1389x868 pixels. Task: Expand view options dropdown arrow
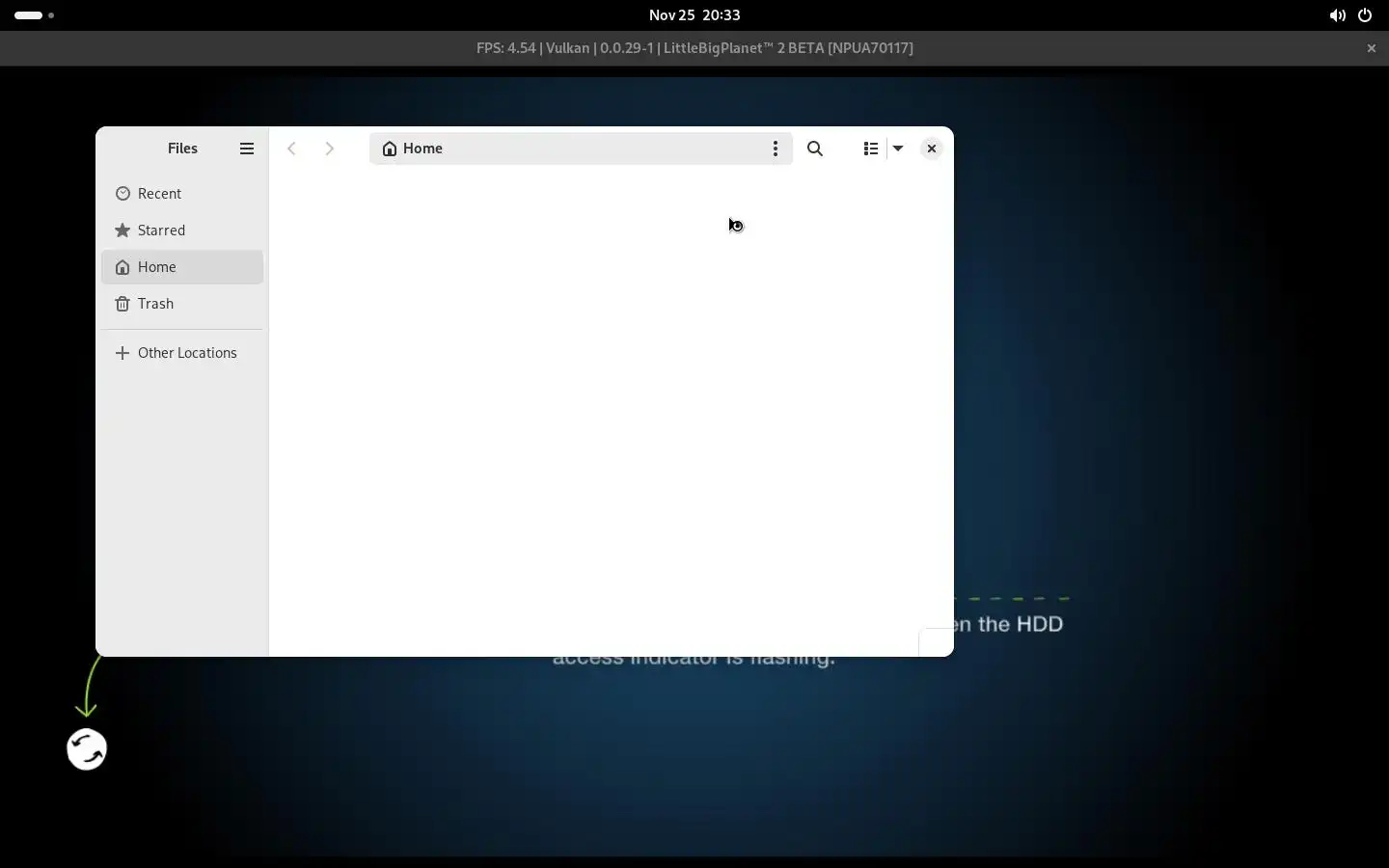(x=898, y=149)
